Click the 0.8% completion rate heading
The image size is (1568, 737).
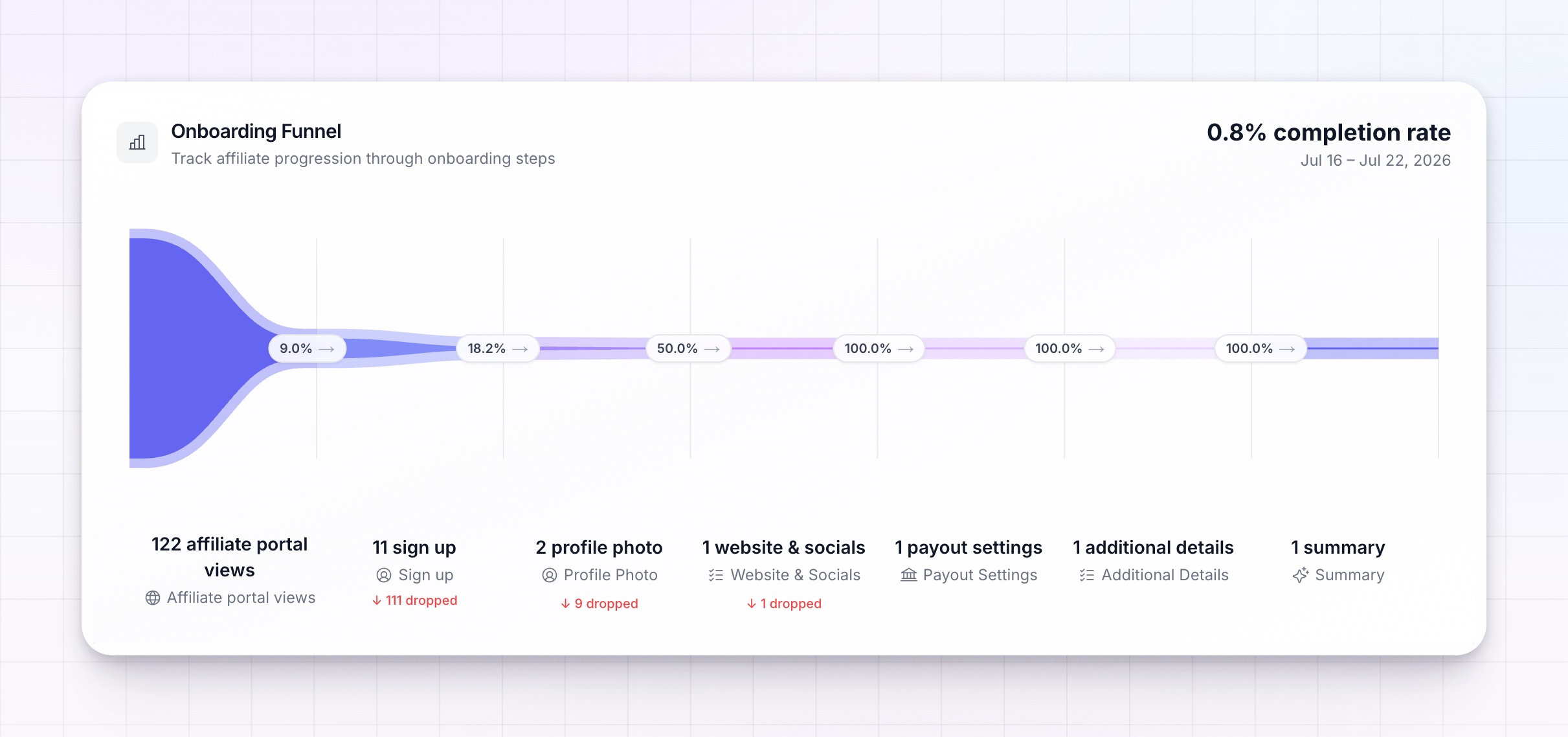[1328, 132]
